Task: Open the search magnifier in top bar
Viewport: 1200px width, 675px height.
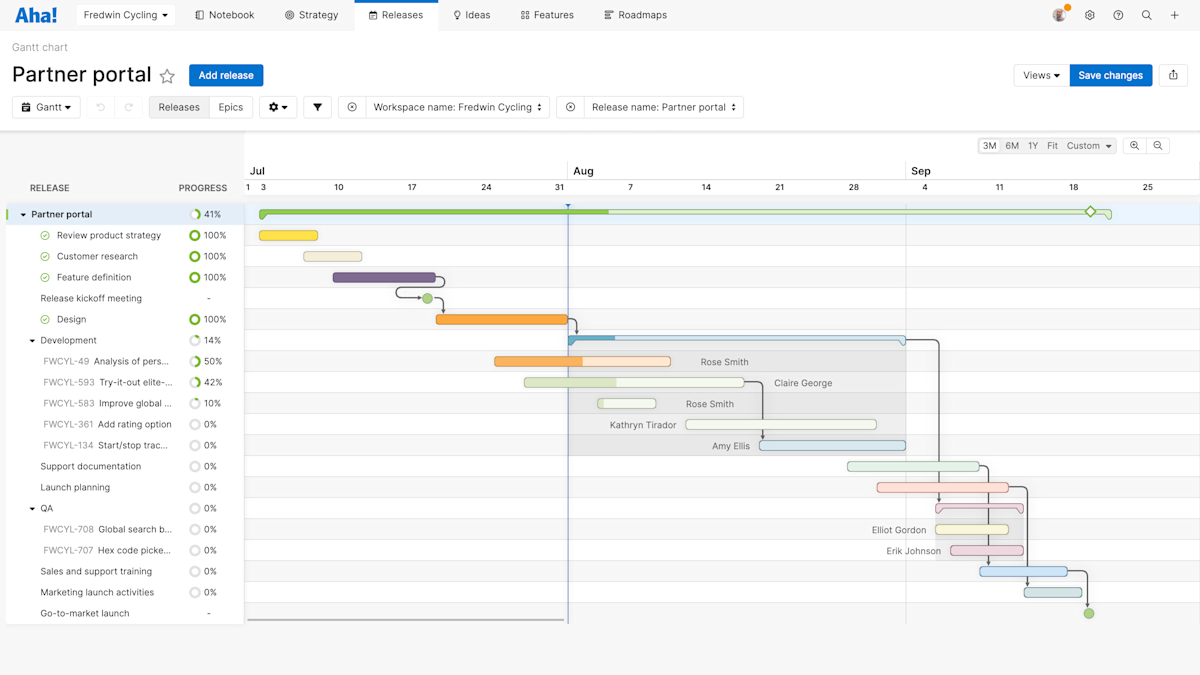Action: (x=1147, y=15)
